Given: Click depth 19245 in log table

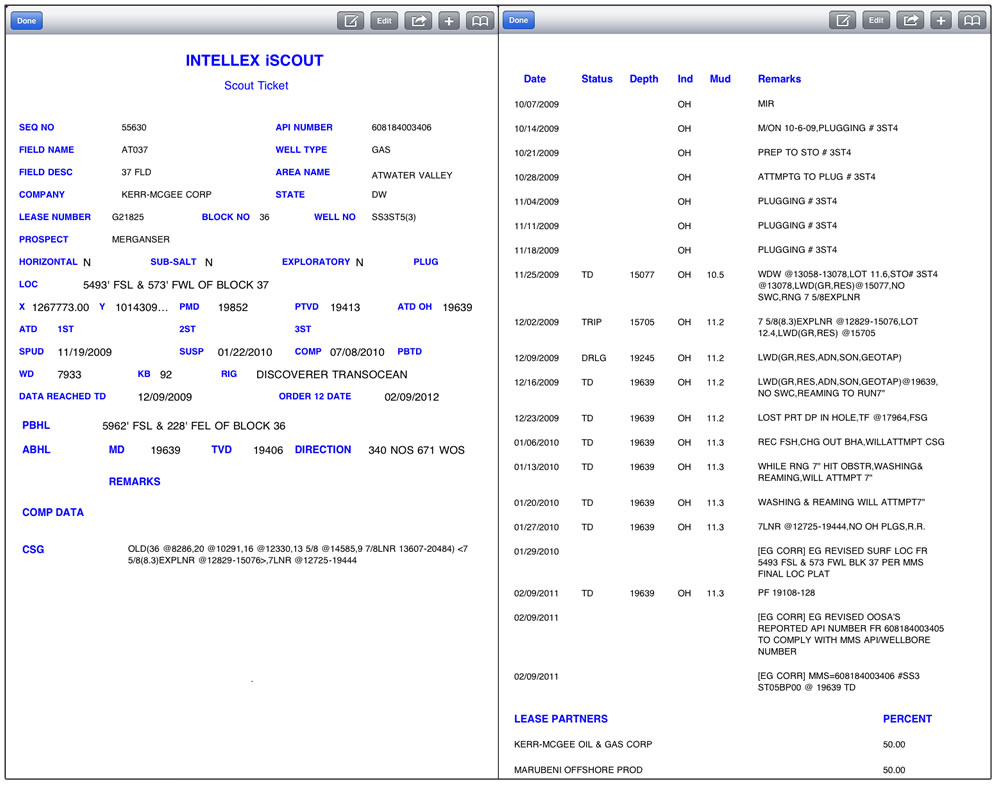Looking at the screenshot, I should click(642, 358).
